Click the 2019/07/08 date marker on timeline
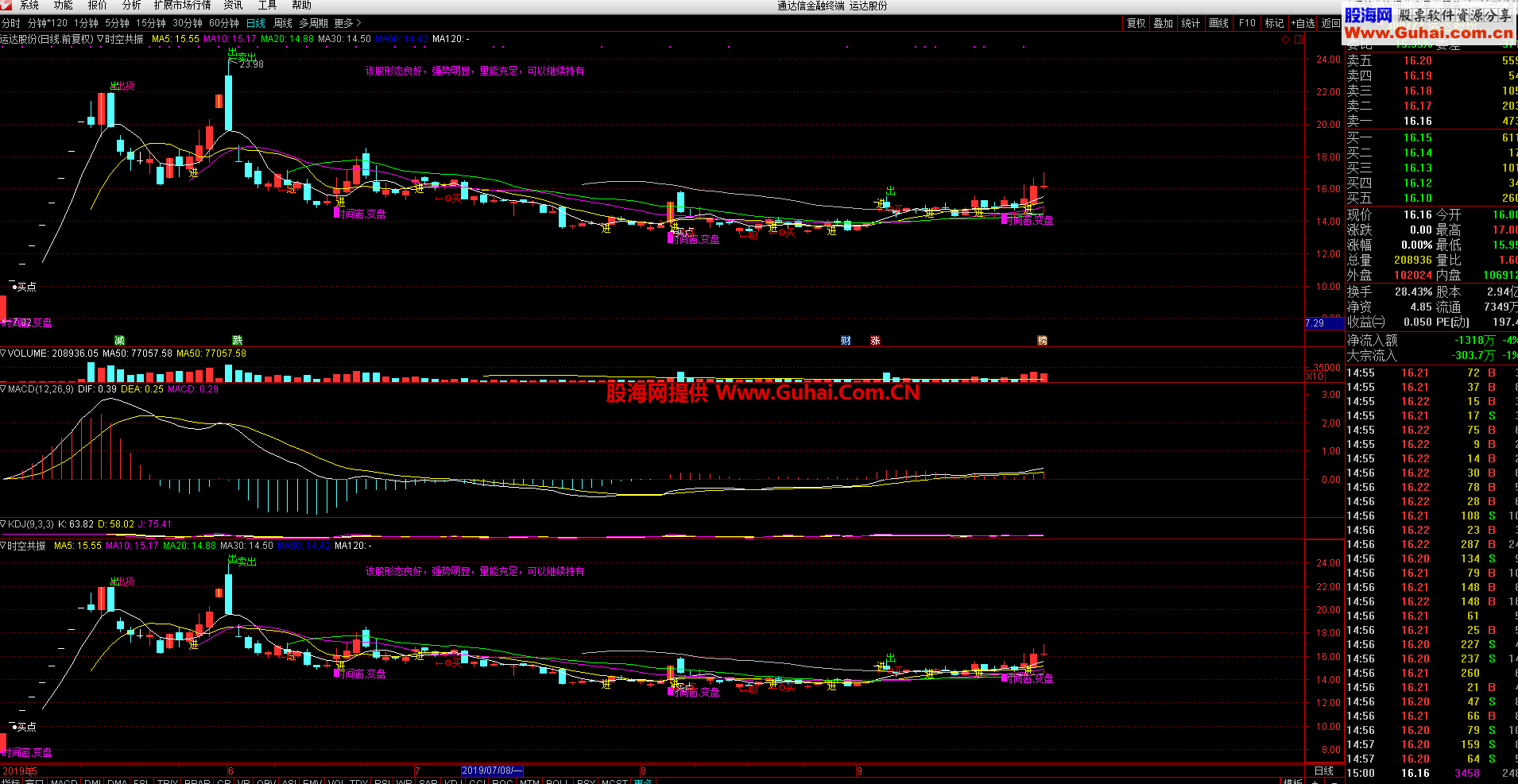This screenshot has height=784, width=1518. point(490,770)
